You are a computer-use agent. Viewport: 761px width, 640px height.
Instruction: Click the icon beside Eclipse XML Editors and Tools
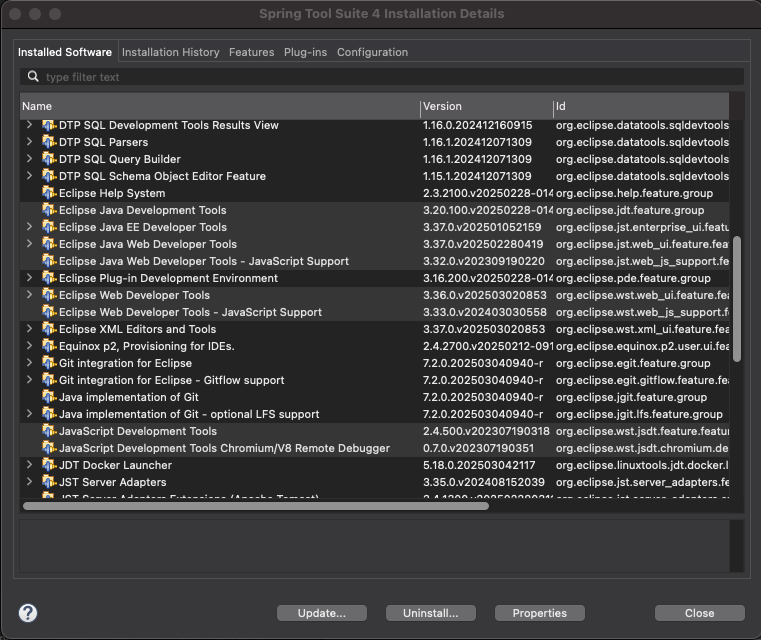point(49,329)
